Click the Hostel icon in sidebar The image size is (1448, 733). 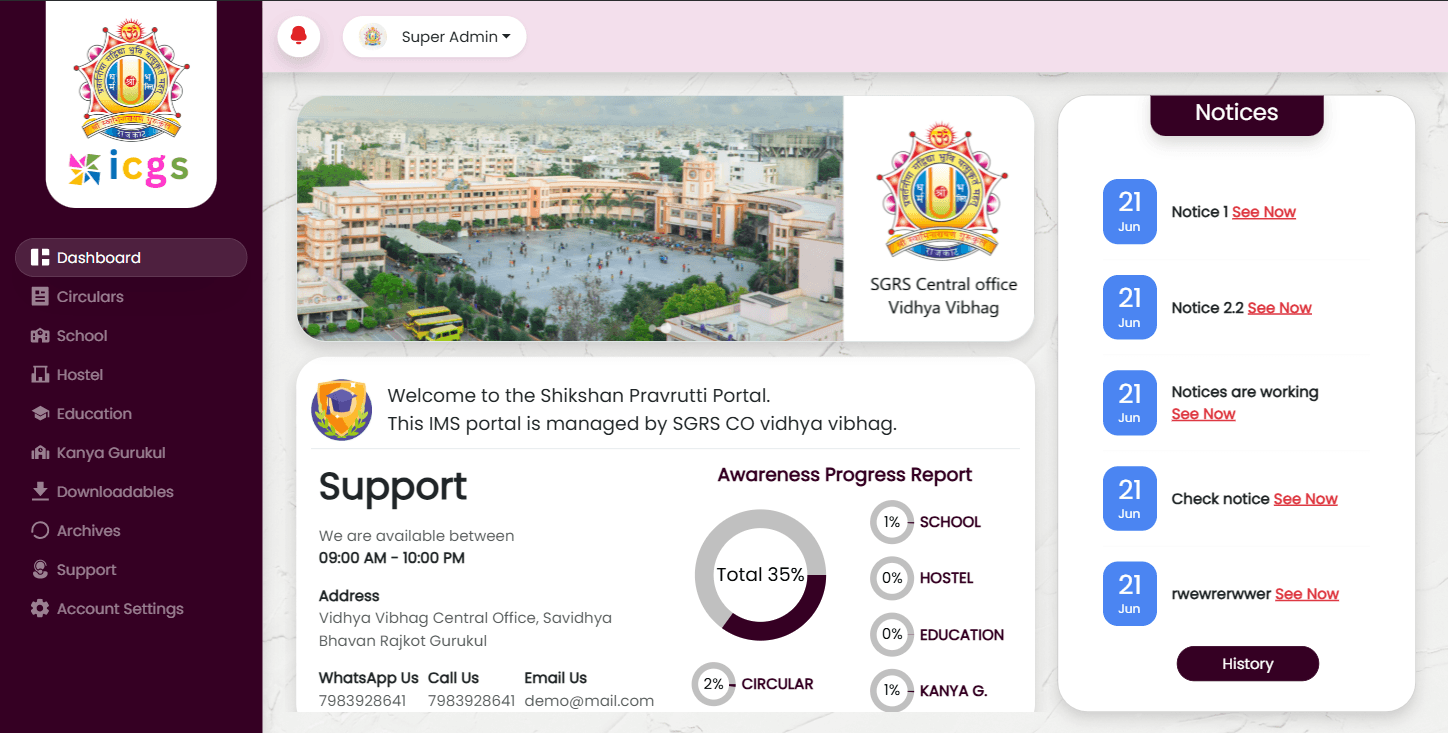coord(40,374)
